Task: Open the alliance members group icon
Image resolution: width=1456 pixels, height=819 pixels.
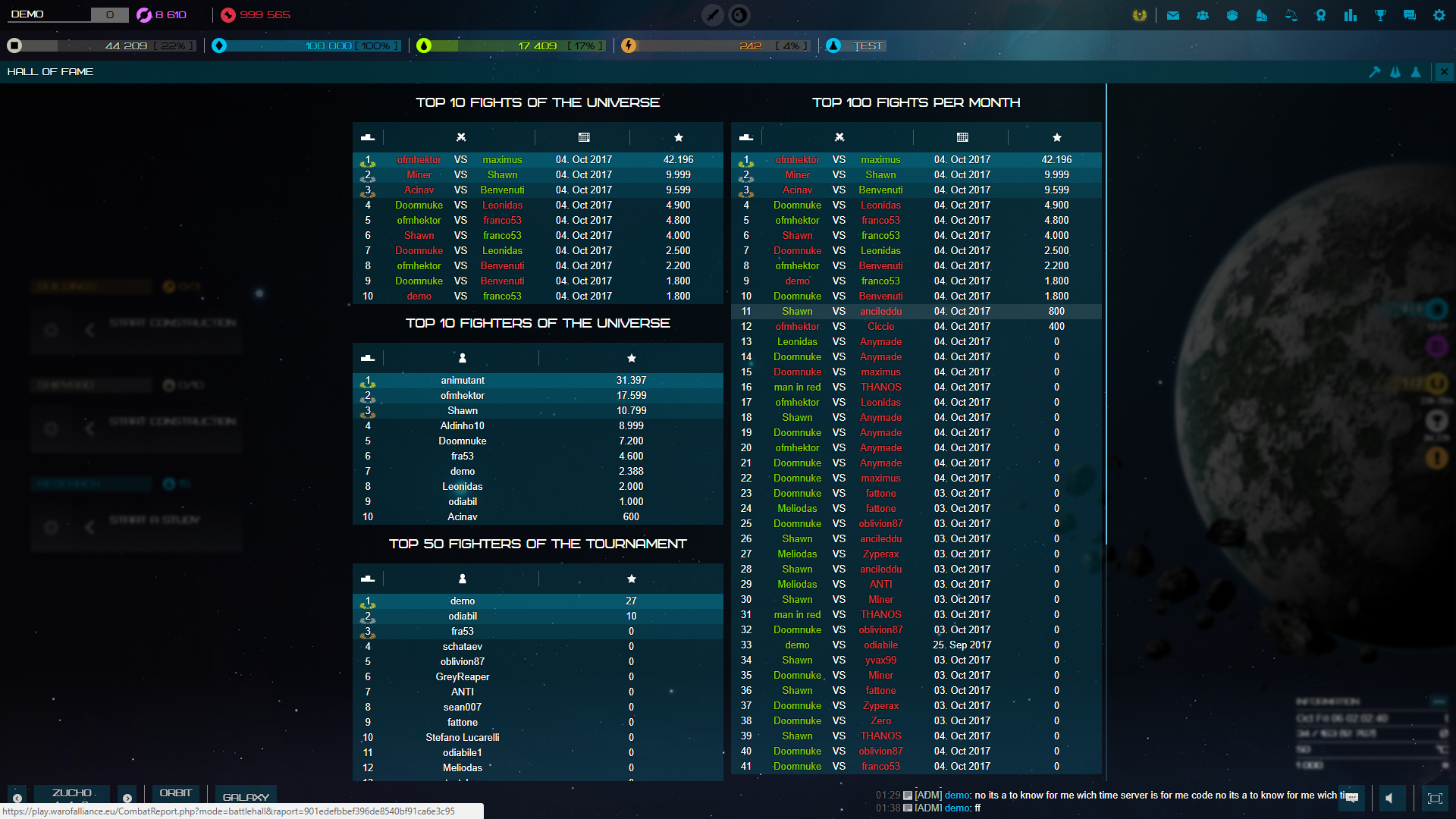Action: [1203, 15]
